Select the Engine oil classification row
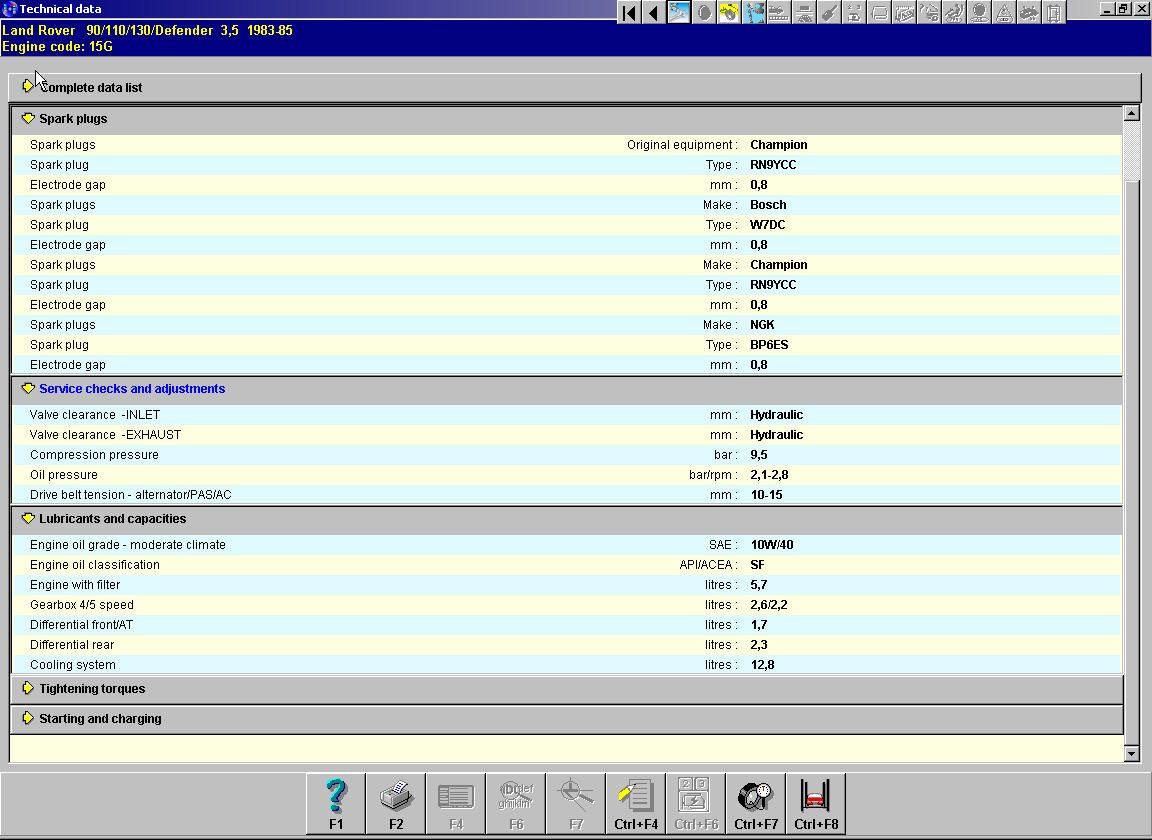 (x=567, y=565)
